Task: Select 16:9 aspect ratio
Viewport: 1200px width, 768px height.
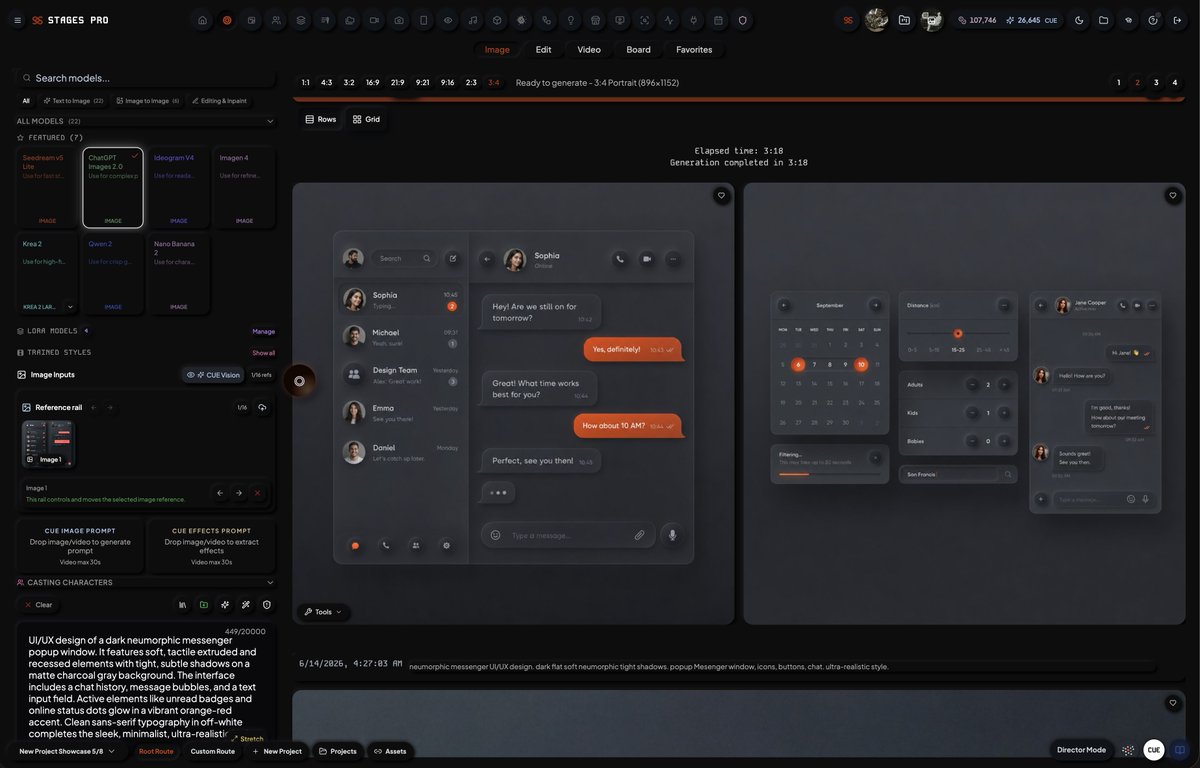Action: (x=372, y=83)
